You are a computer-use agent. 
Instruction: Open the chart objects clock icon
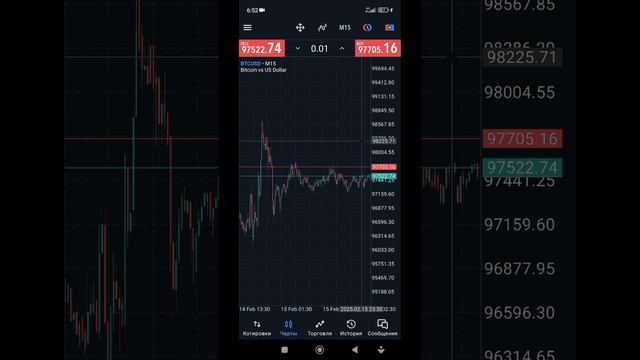(x=367, y=27)
